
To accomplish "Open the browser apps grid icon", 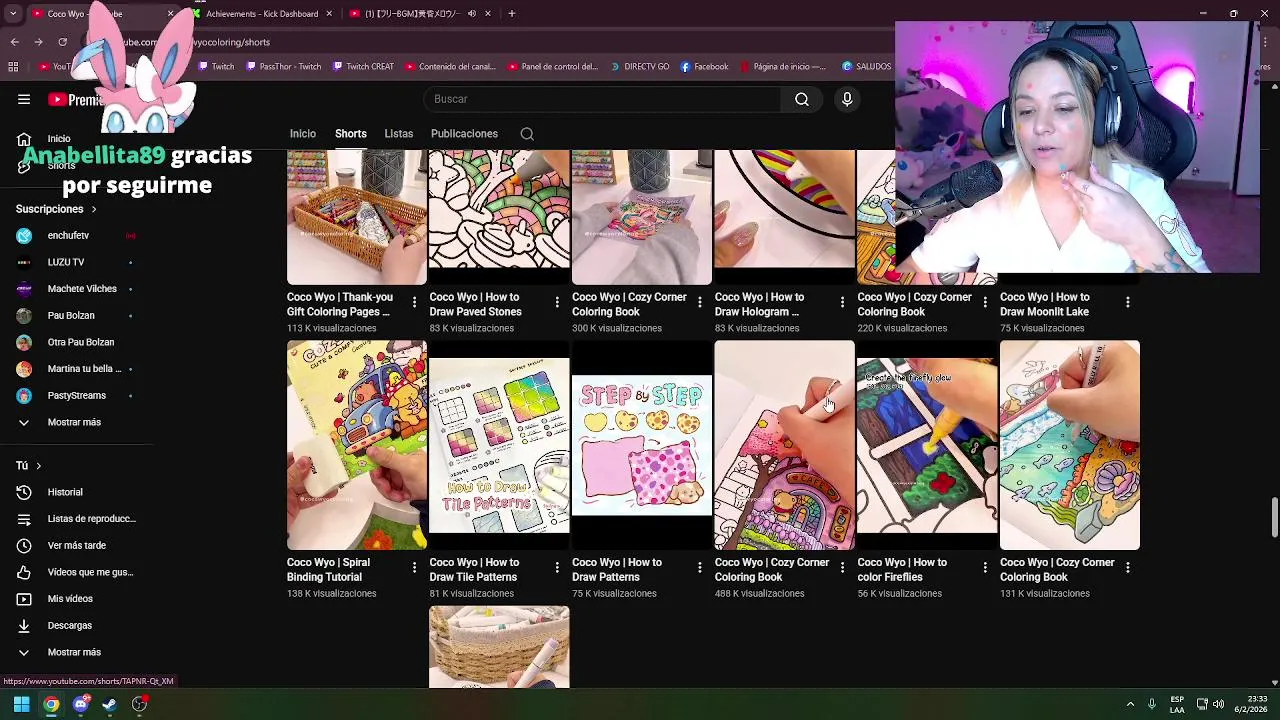I will coord(13,67).
